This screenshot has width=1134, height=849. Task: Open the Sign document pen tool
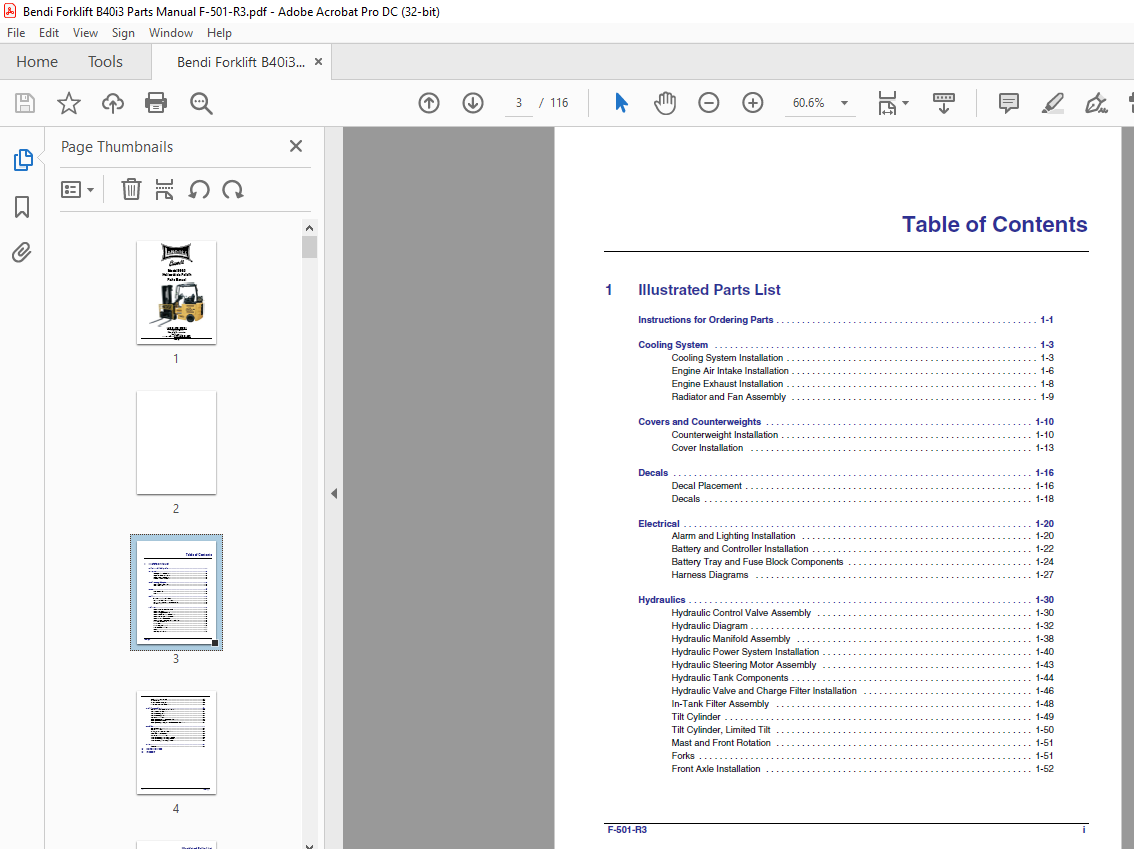coord(1096,103)
